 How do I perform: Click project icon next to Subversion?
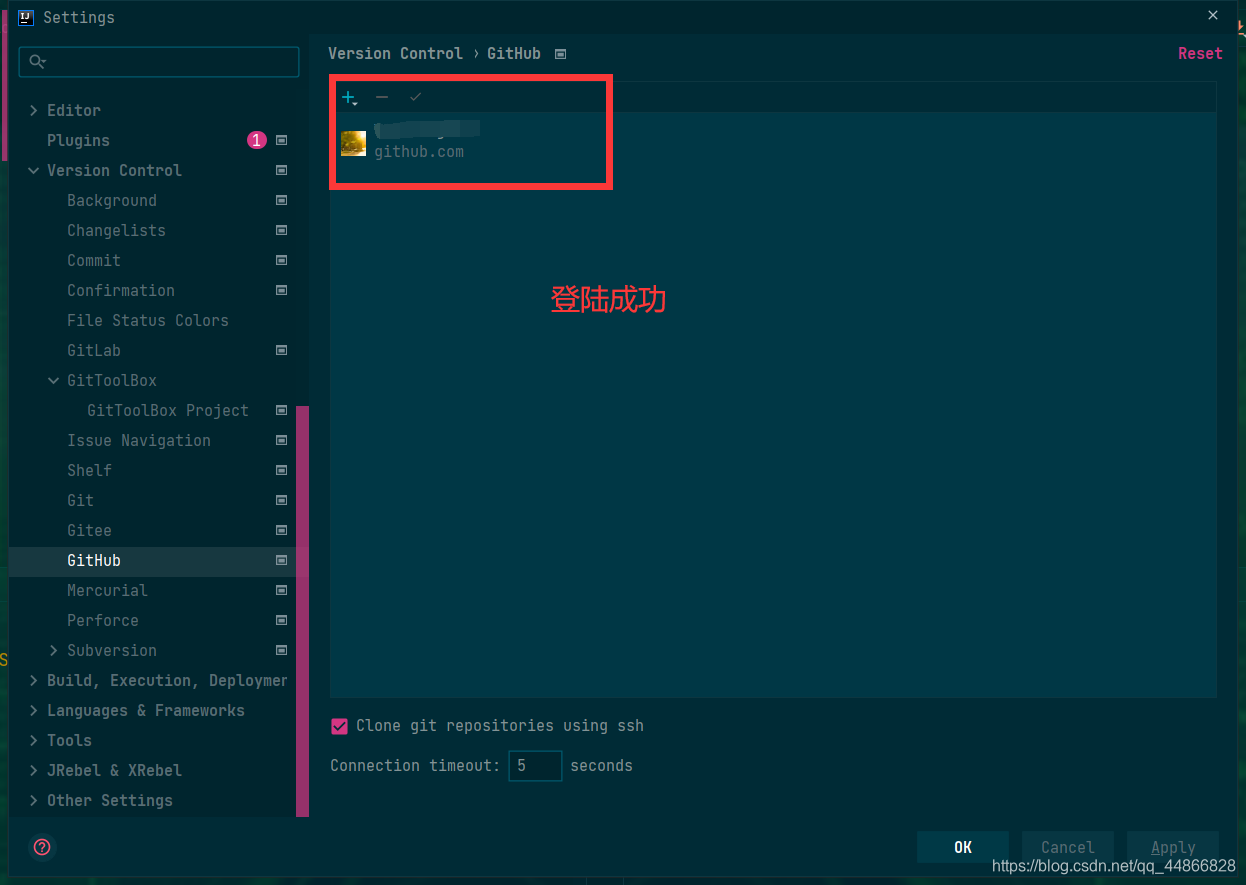pos(282,651)
